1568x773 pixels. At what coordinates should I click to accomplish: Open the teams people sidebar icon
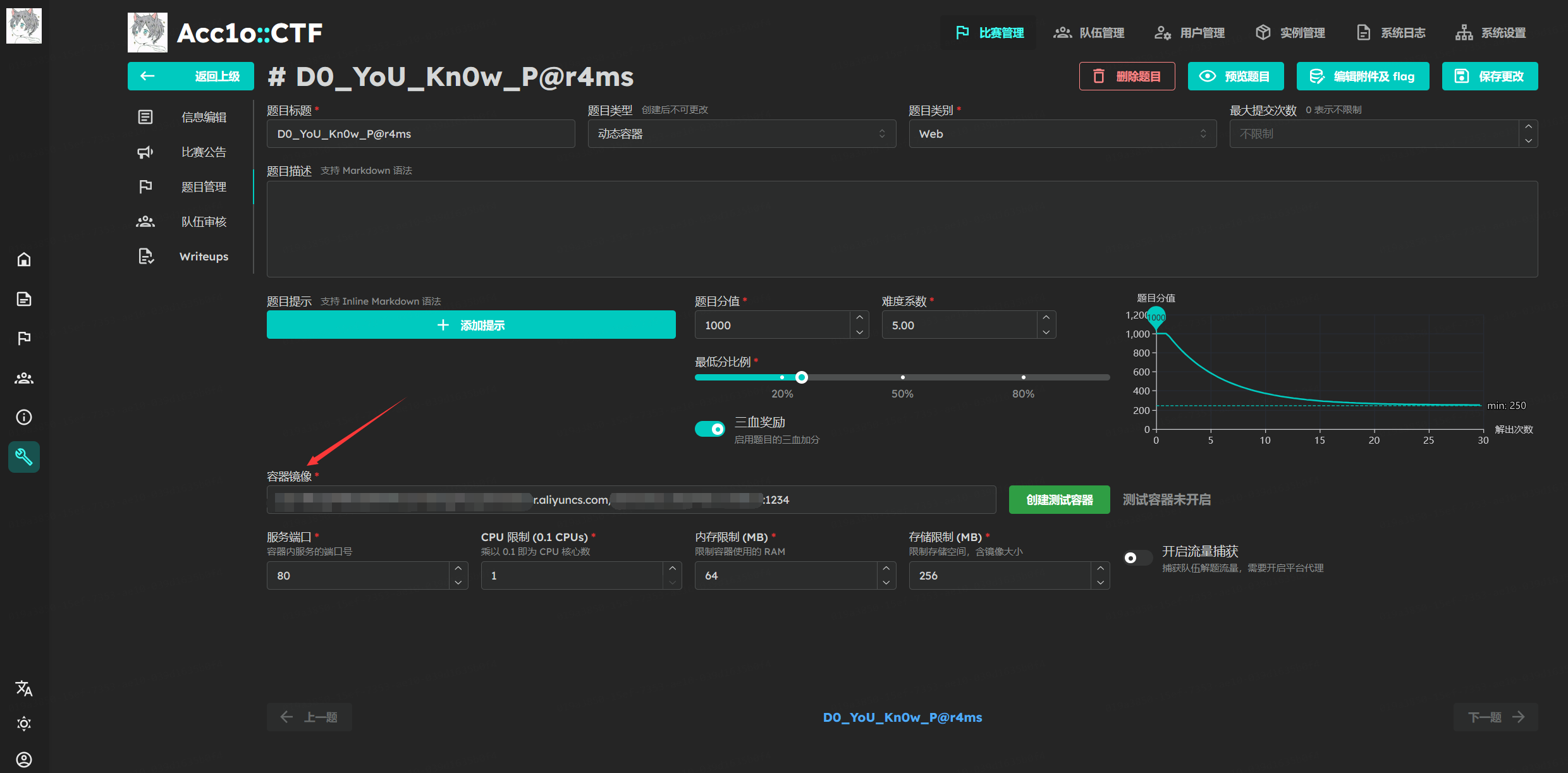[x=24, y=378]
